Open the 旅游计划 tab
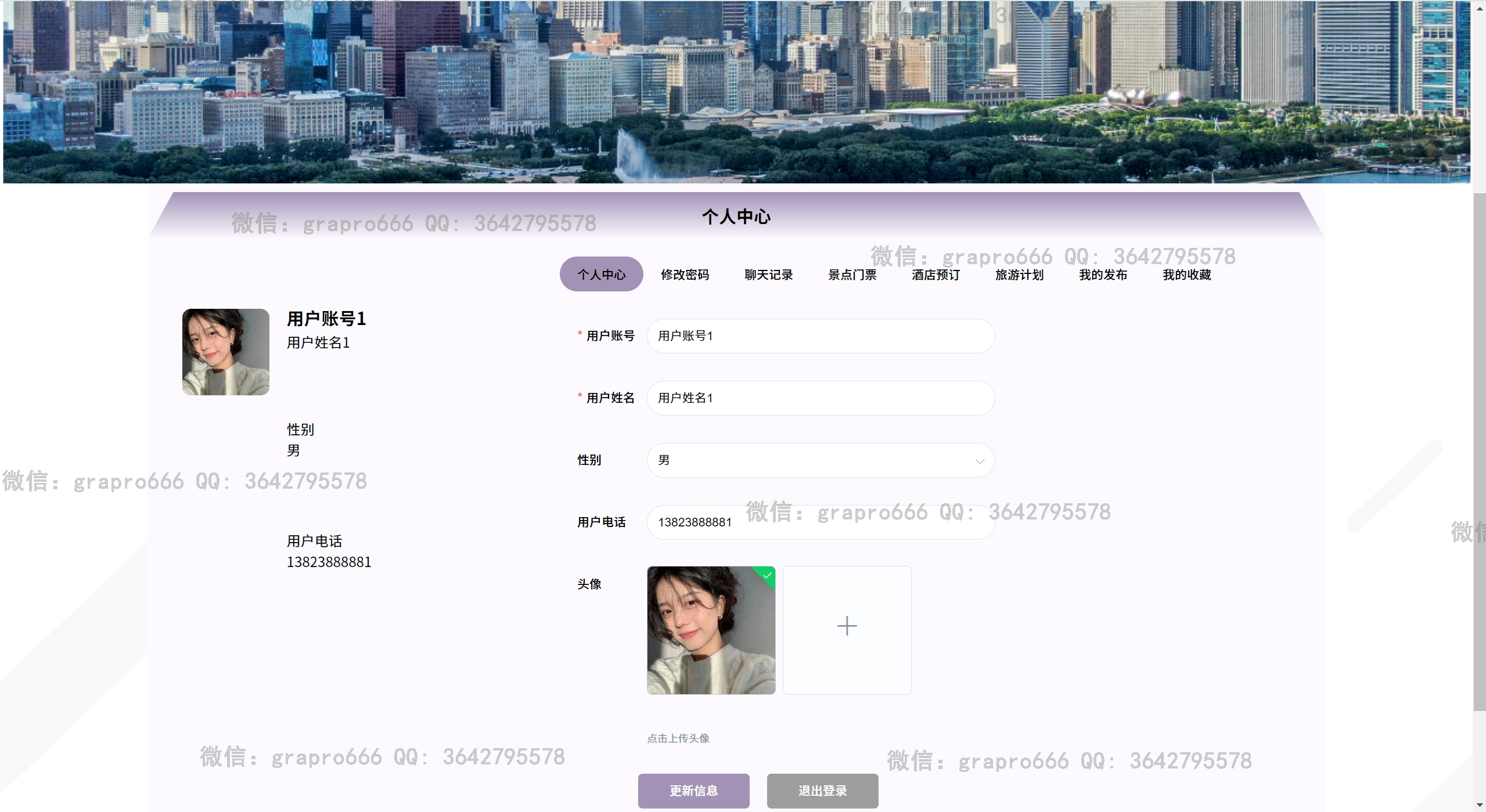The width and height of the screenshot is (1486, 812). [x=1019, y=275]
